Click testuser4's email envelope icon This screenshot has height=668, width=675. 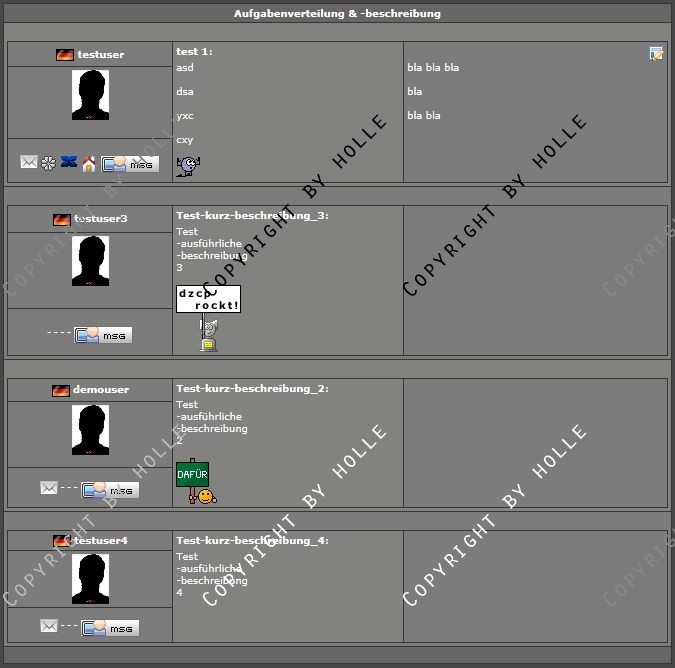48,626
